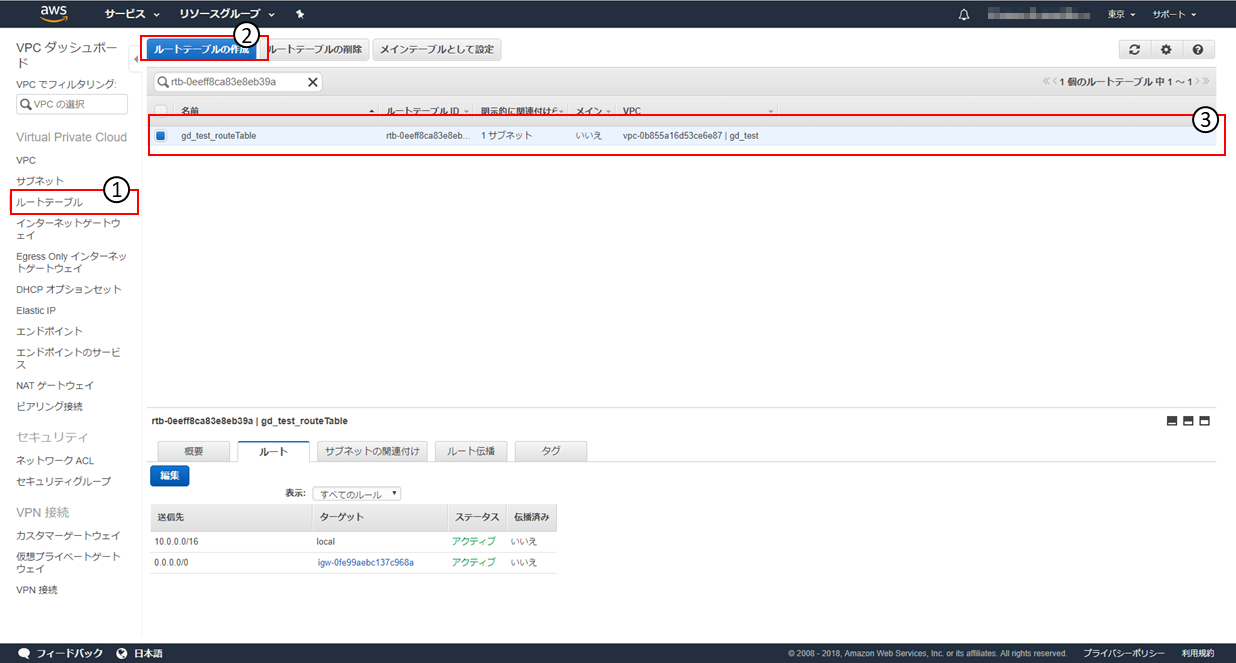Maximize the details pane using rightmost layout icon
This screenshot has width=1236, height=663.
(1205, 421)
